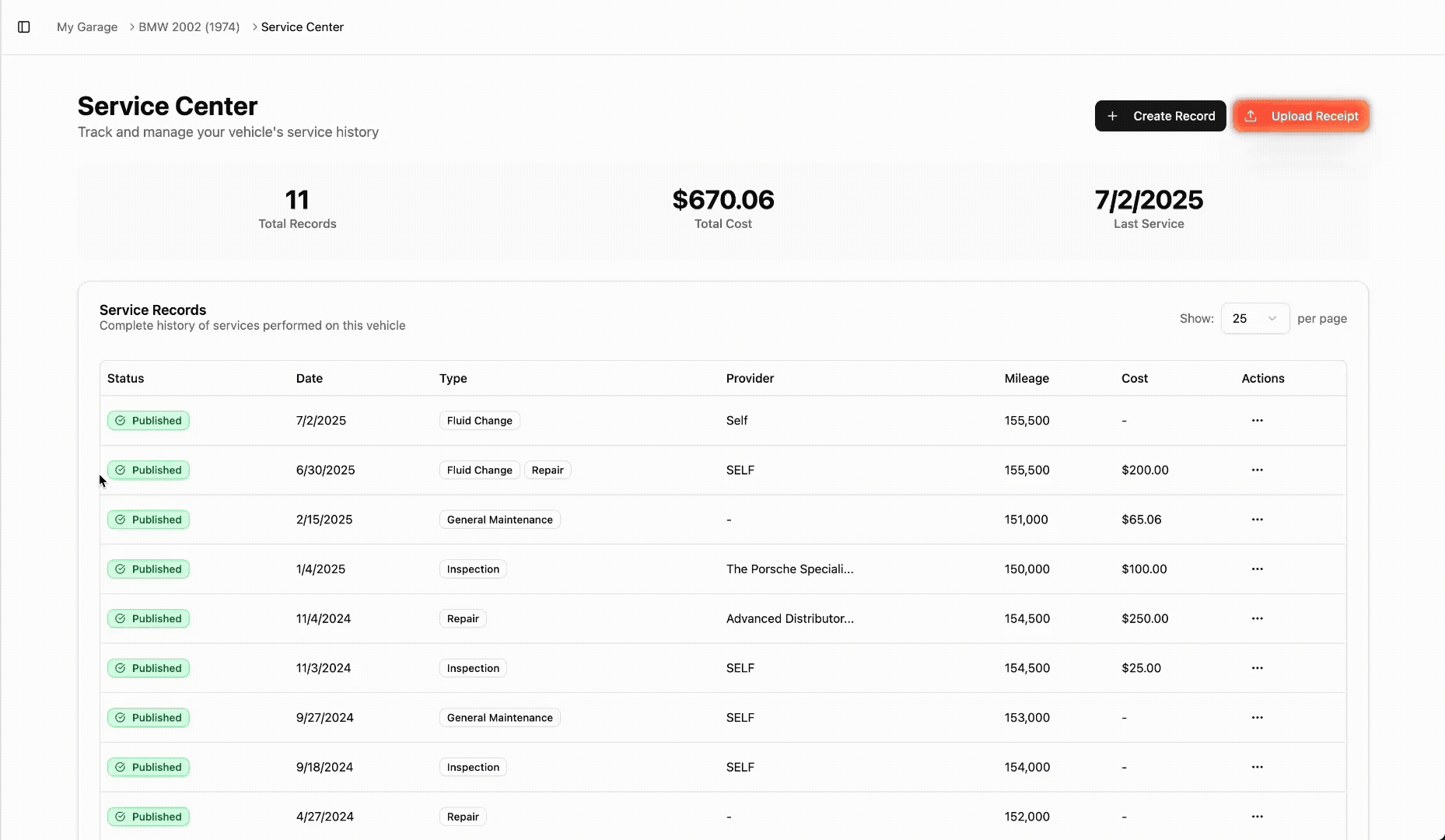Image resolution: width=1445 pixels, height=840 pixels.
Task: Go to My Garage breadcrumb
Action: [x=87, y=27]
